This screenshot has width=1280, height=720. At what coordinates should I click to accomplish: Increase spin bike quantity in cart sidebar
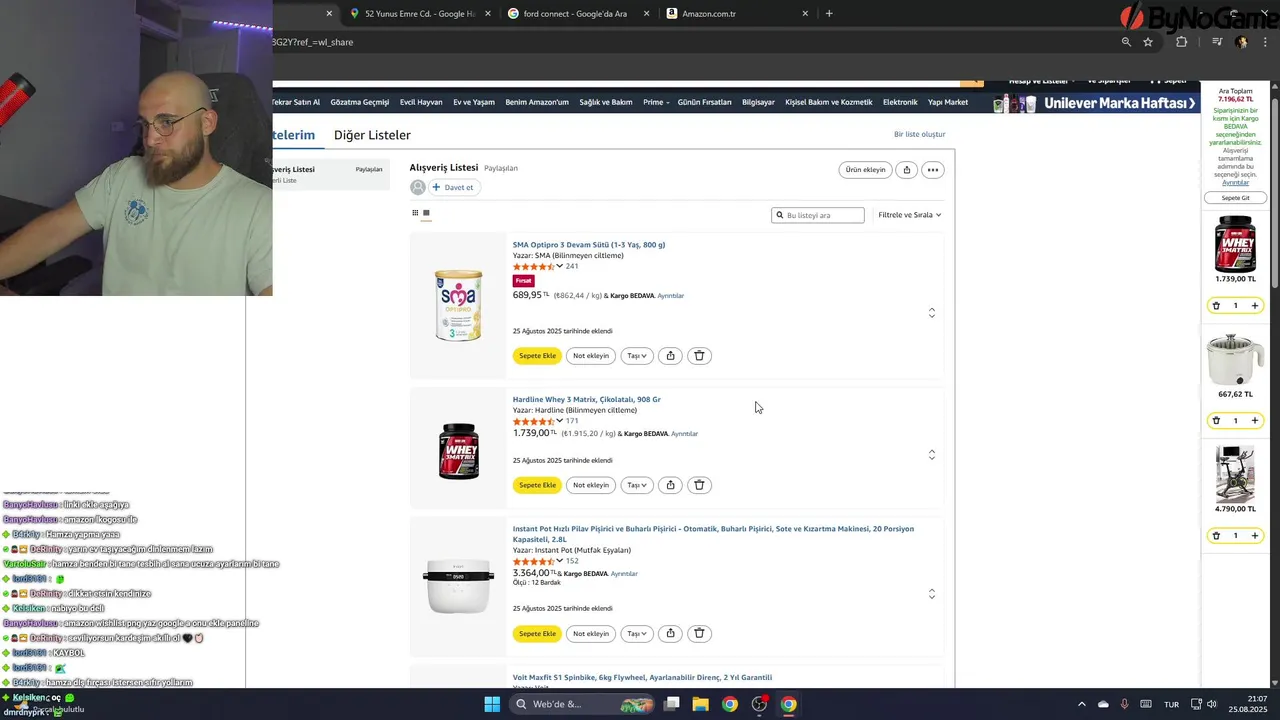1255,536
